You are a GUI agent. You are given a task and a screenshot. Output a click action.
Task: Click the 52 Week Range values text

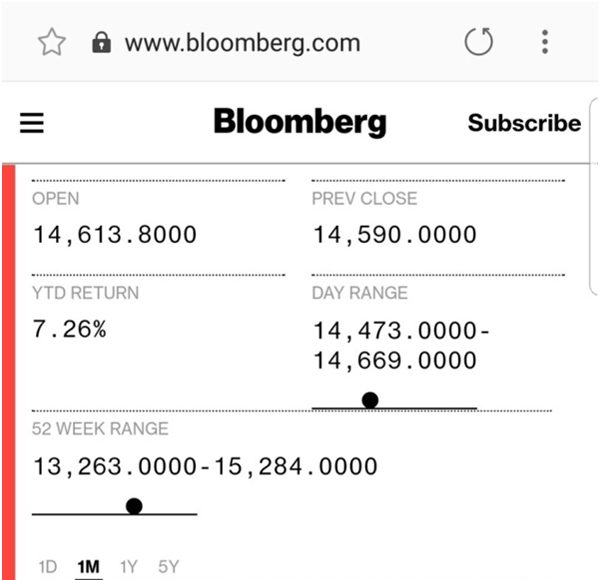pos(206,466)
